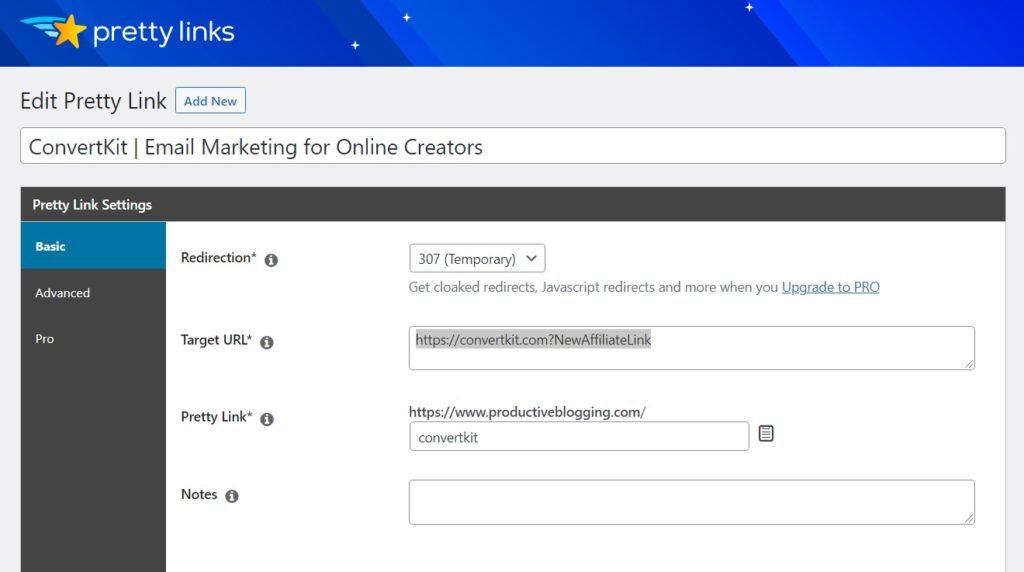Click the Redirection* field label
Image resolution: width=1024 pixels, height=572 pixels.
219,257
